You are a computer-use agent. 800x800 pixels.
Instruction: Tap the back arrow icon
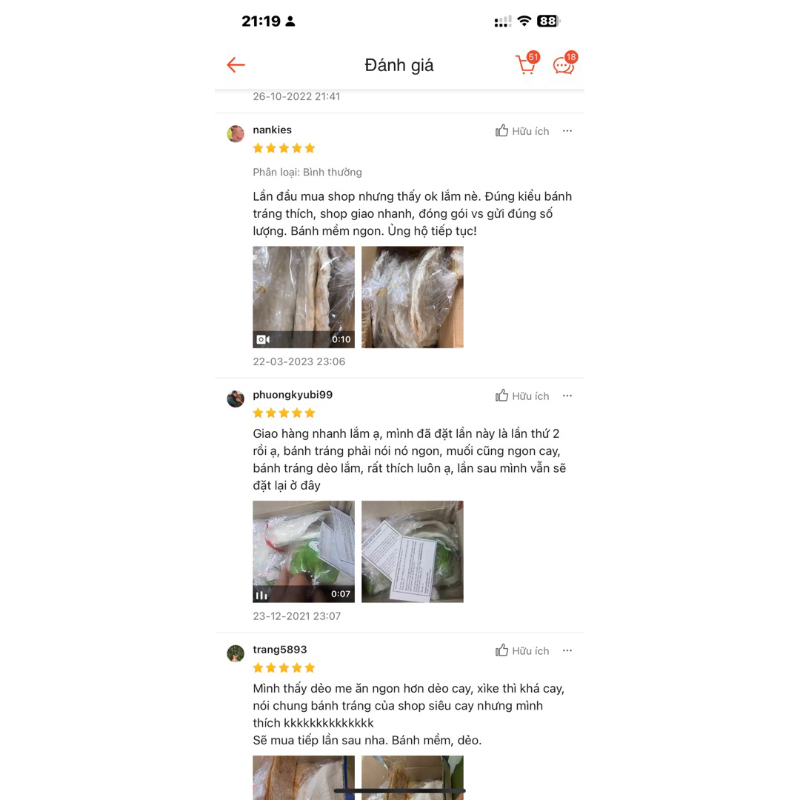[x=236, y=65]
